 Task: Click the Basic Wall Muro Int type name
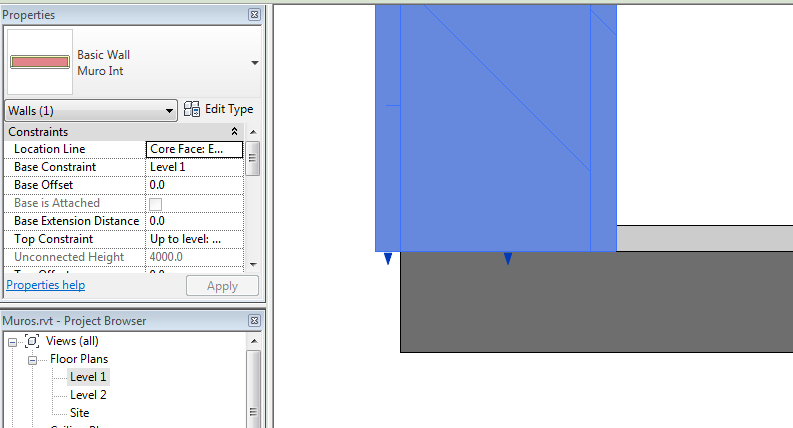pos(103,63)
